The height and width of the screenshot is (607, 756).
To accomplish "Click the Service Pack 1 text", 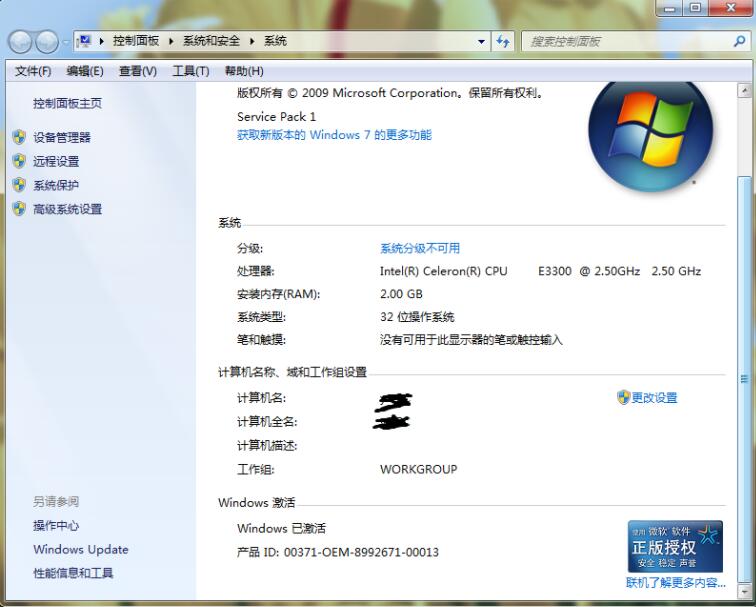I will pos(276,117).
